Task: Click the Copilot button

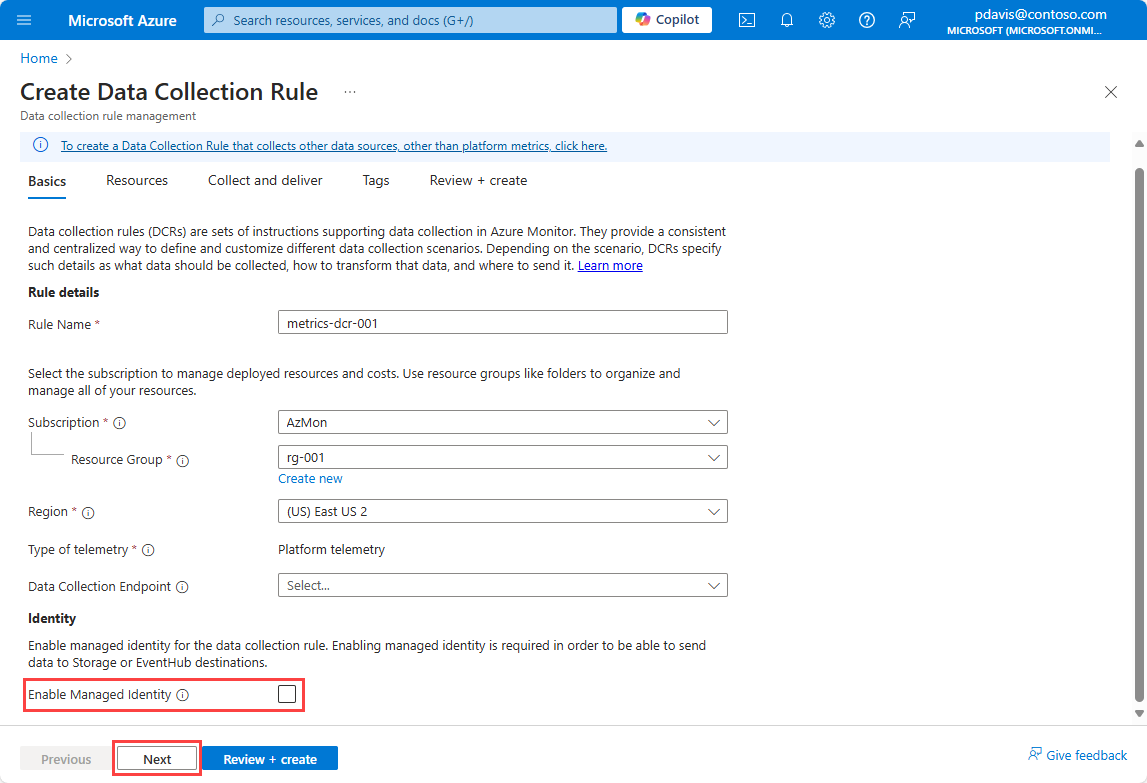Action: pyautogui.click(x=667, y=20)
